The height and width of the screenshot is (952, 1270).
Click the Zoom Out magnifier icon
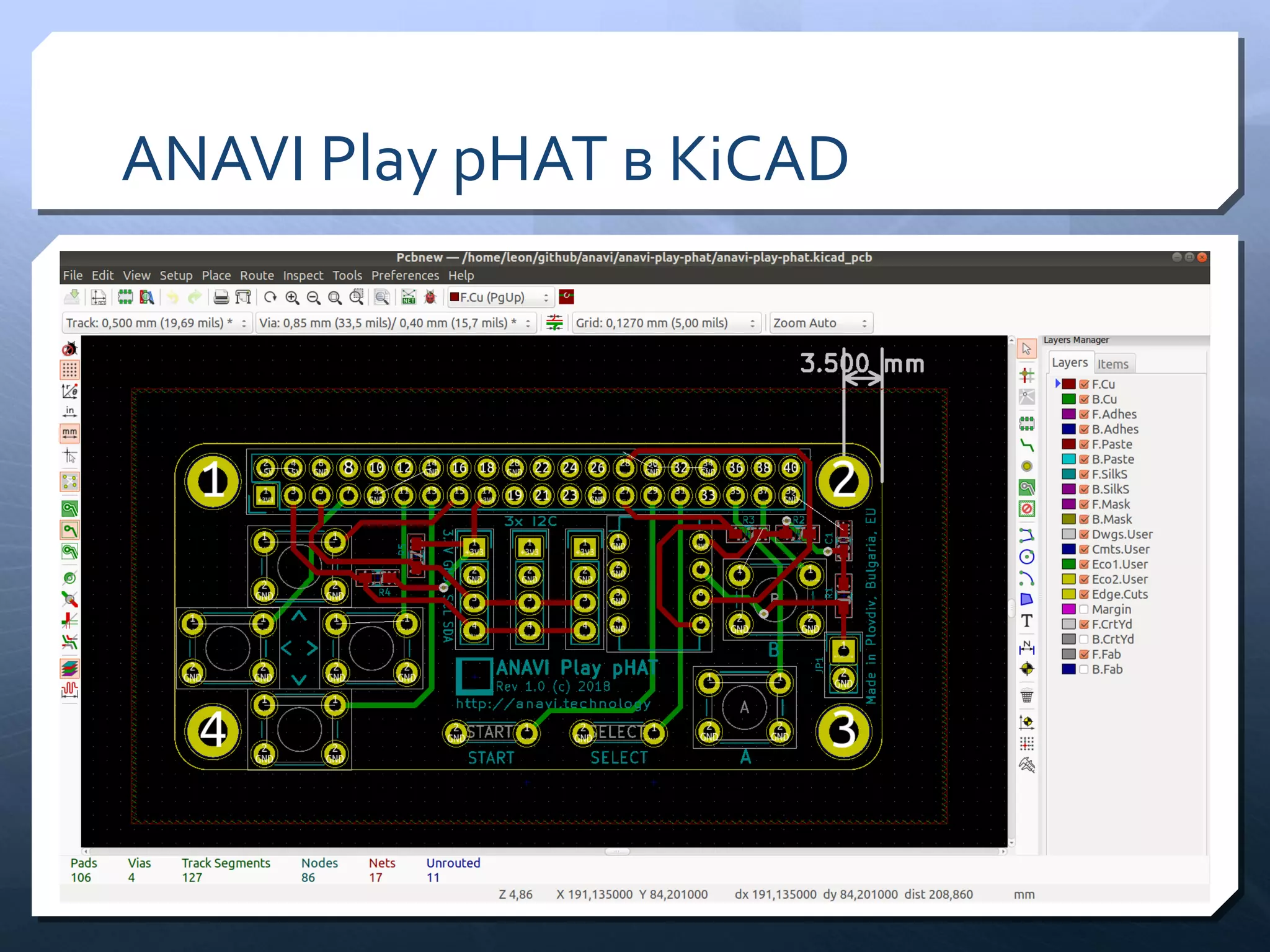click(314, 298)
